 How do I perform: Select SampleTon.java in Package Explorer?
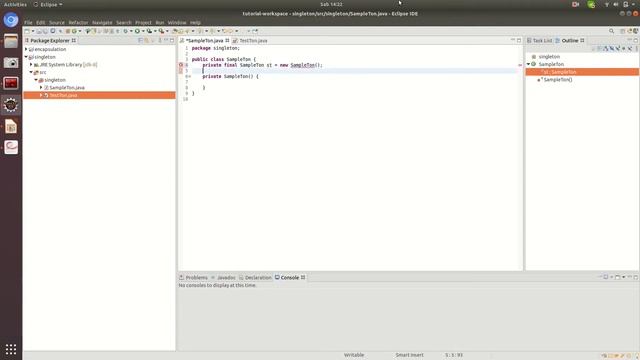coord(67,87)
